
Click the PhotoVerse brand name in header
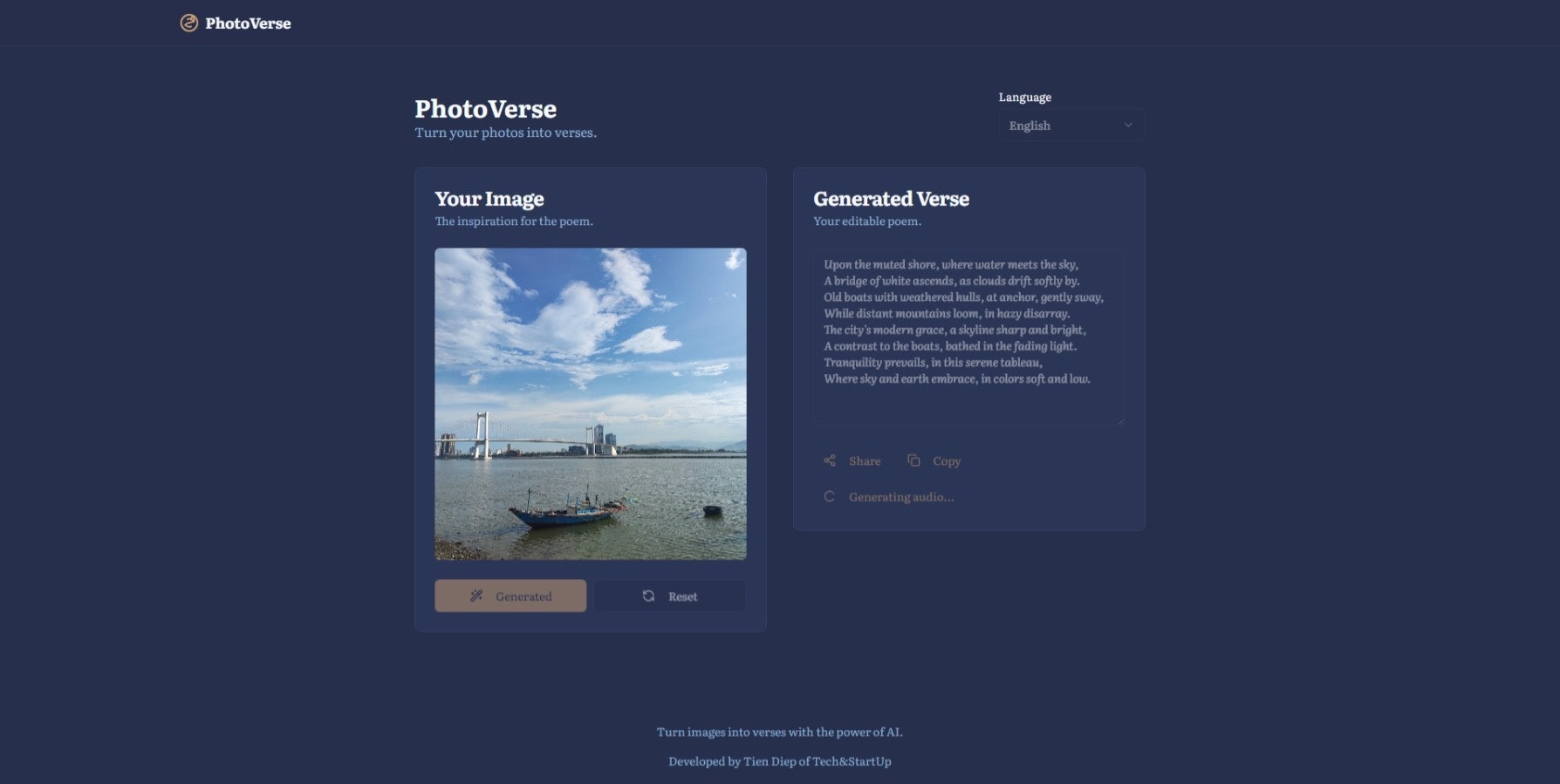tap(248, 24)
